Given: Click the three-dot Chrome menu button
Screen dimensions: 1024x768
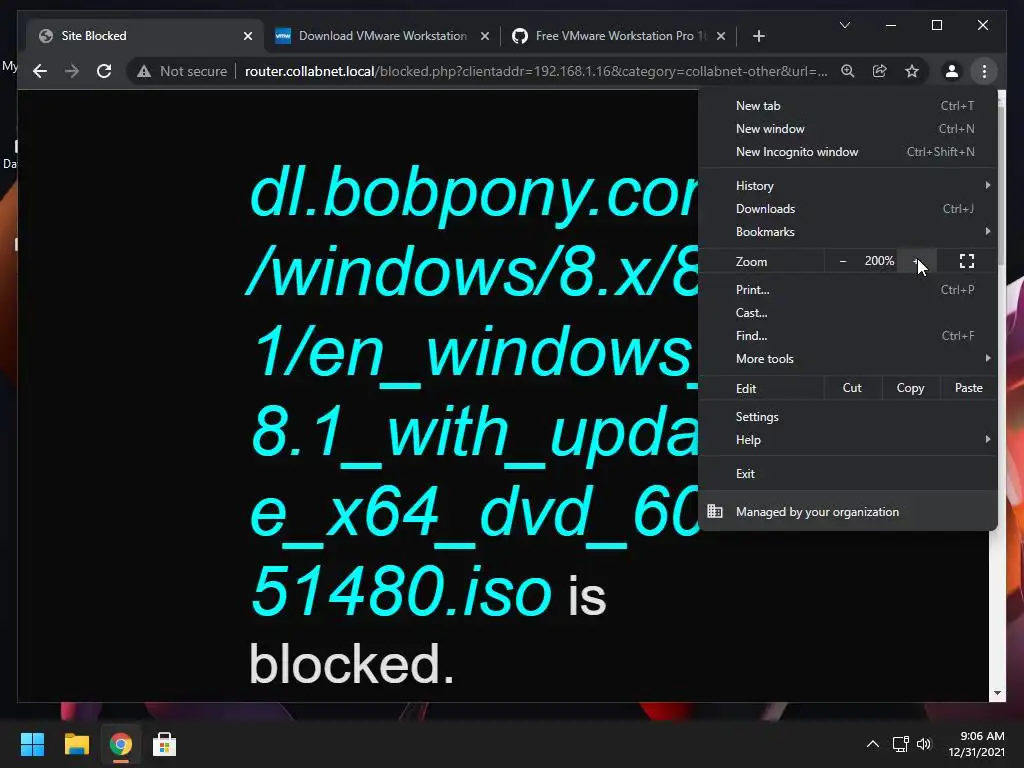Looking at the screenshot, I should [984, 71].
